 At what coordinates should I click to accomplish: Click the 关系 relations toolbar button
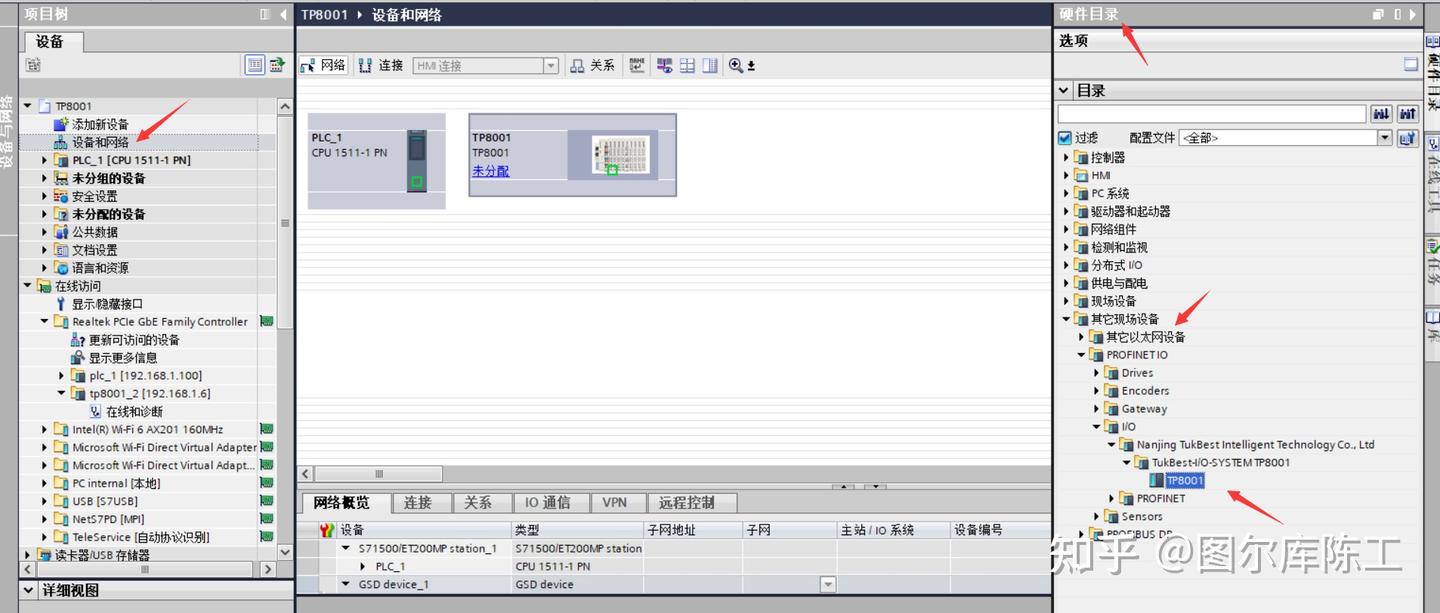coord(592,65)
